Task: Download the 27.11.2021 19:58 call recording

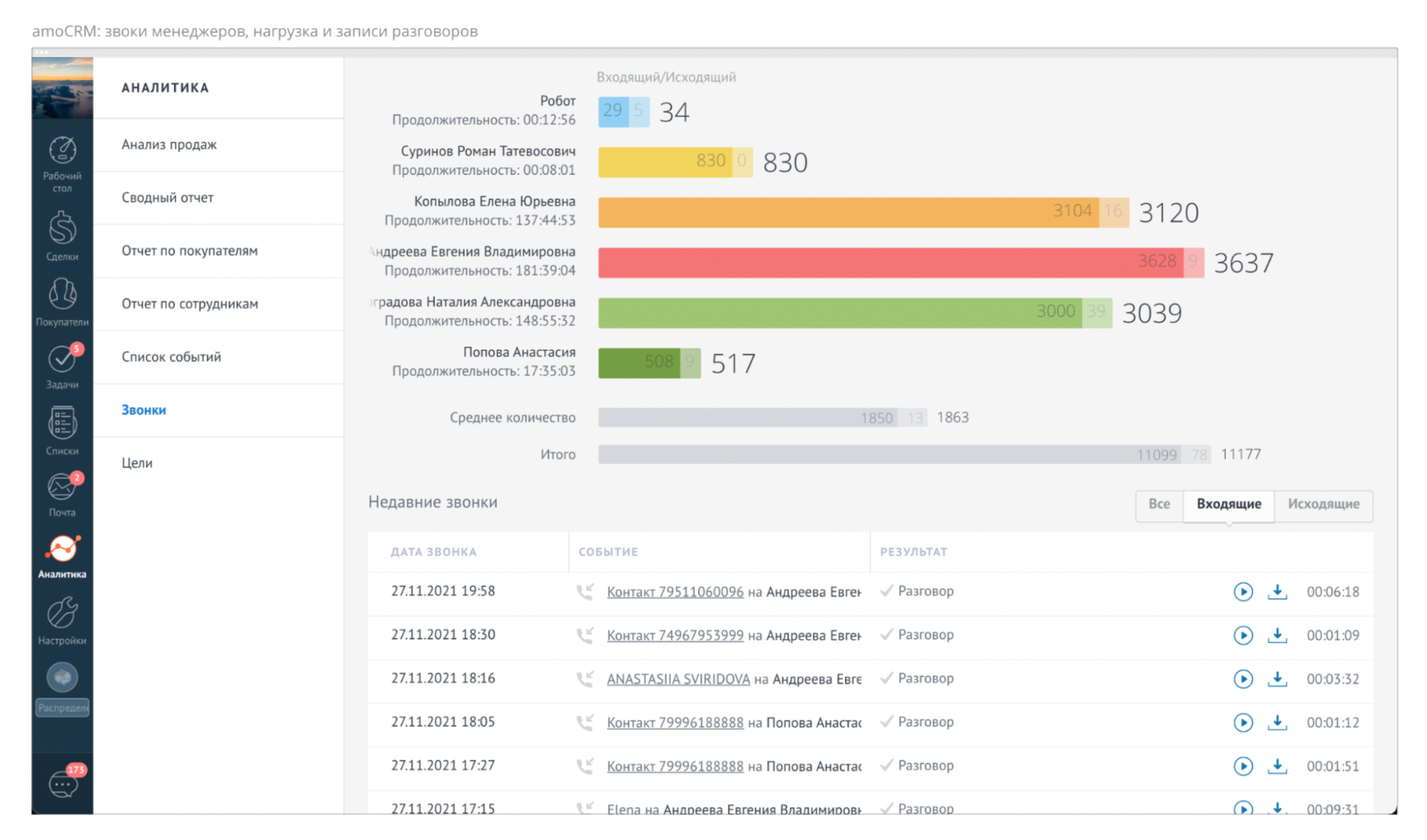Action: pyautogui.click(x=1278, y=592)
